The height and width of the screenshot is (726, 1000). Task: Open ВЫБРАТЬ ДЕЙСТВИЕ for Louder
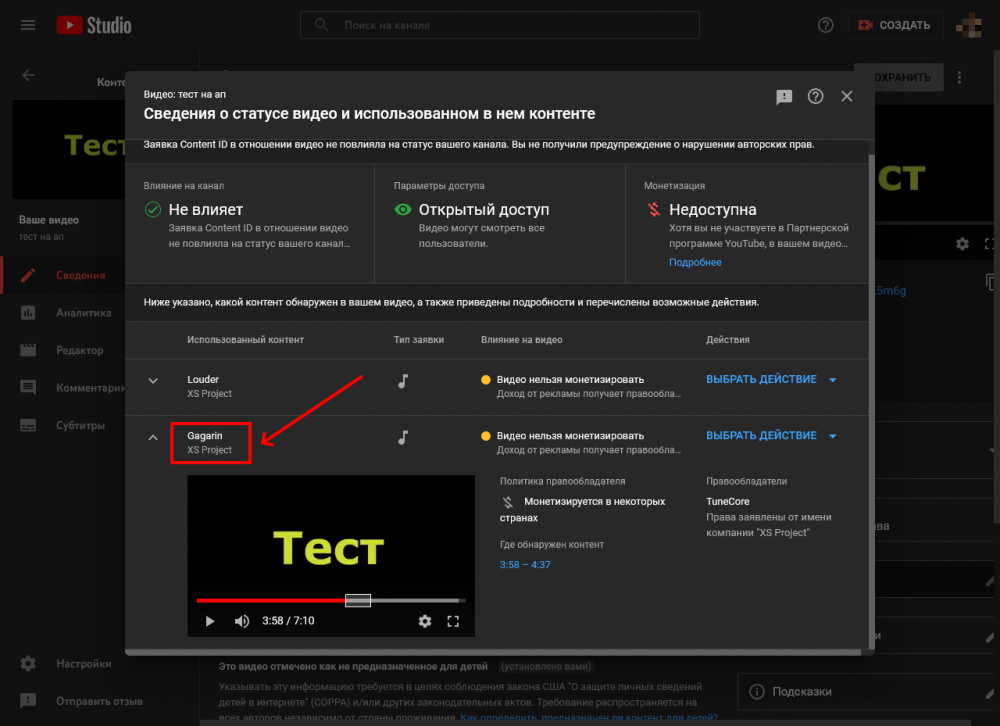point(771,380)
